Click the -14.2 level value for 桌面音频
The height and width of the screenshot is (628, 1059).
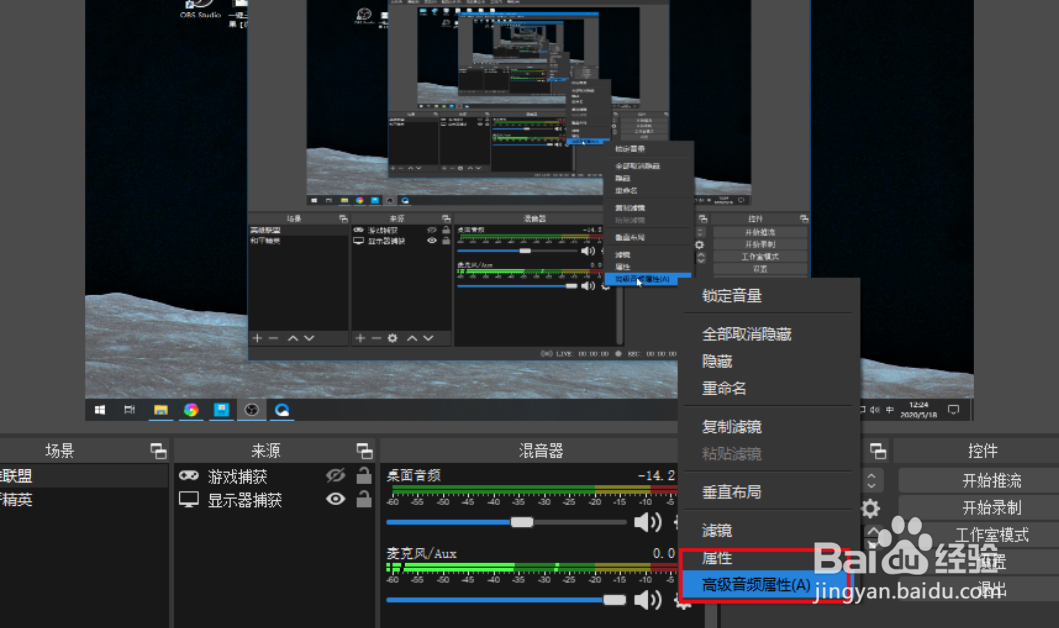click(656, 475)
